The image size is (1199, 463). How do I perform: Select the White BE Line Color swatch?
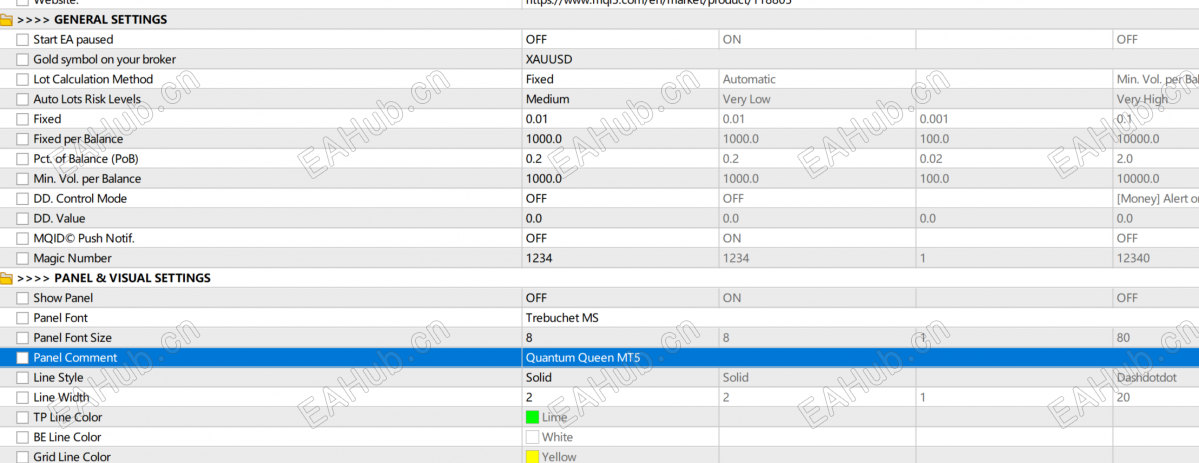click(x=532, y=438)
